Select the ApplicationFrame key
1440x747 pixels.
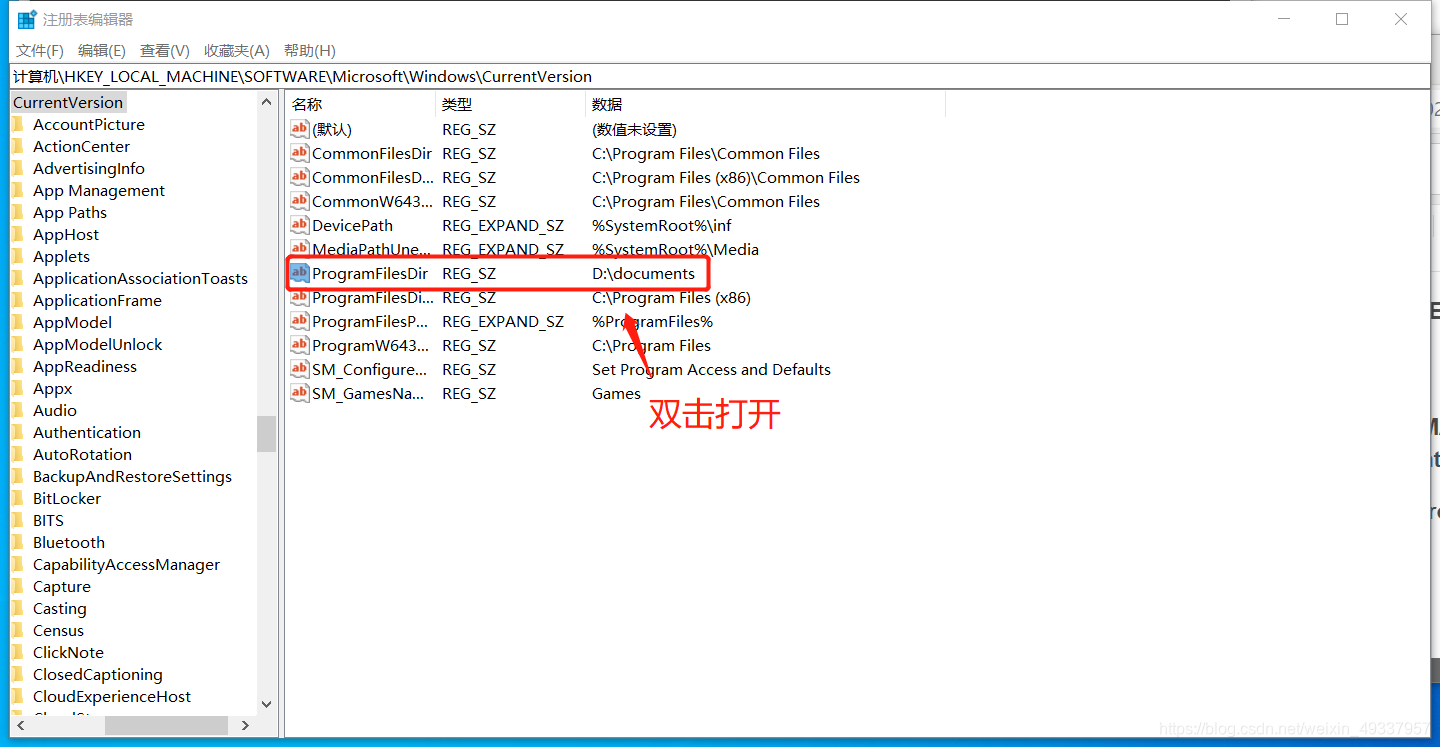pos(97,301)
